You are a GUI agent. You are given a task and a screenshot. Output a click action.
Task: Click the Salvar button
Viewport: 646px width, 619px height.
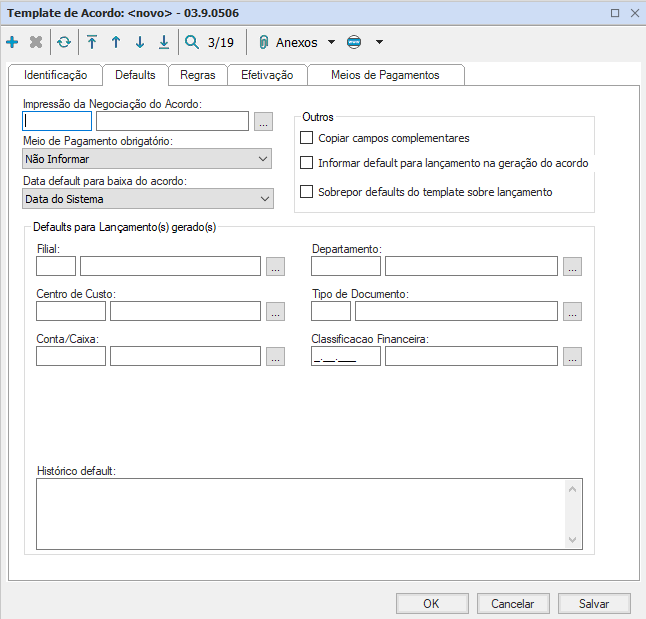click(594, 604)
